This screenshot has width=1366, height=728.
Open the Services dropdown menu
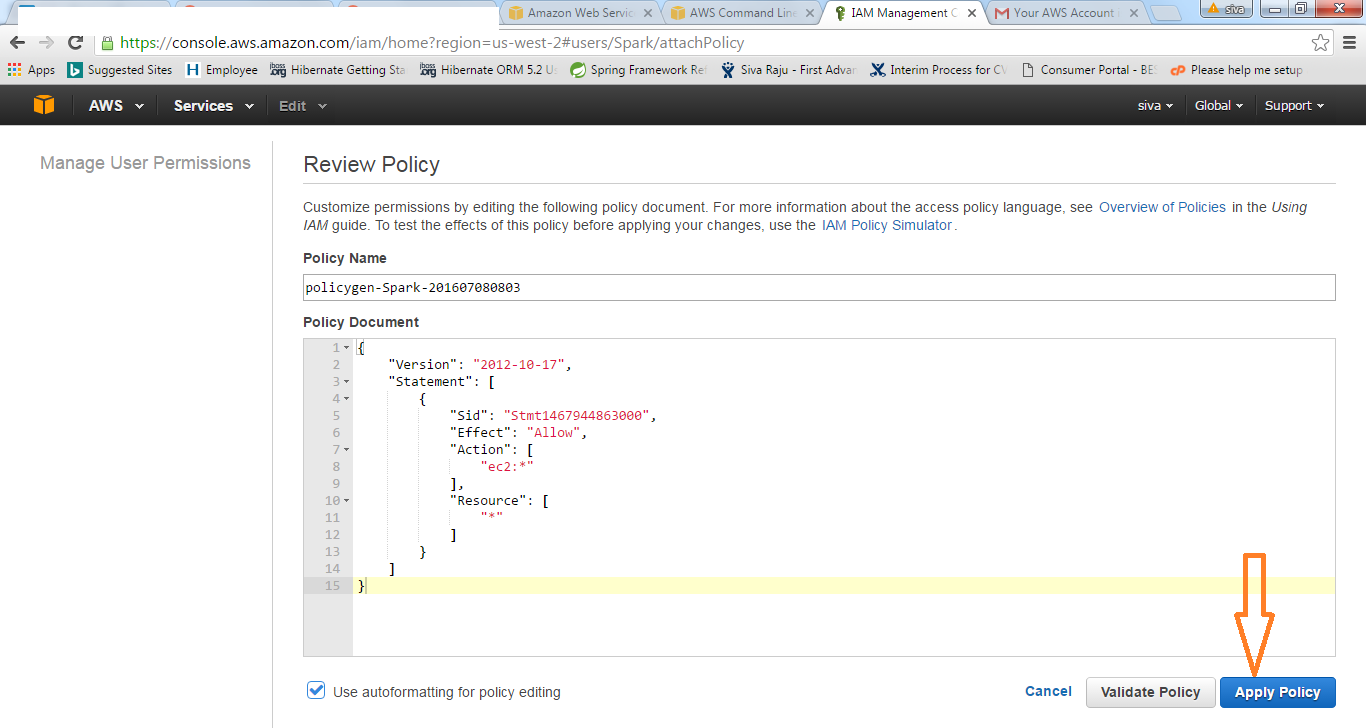213,105
